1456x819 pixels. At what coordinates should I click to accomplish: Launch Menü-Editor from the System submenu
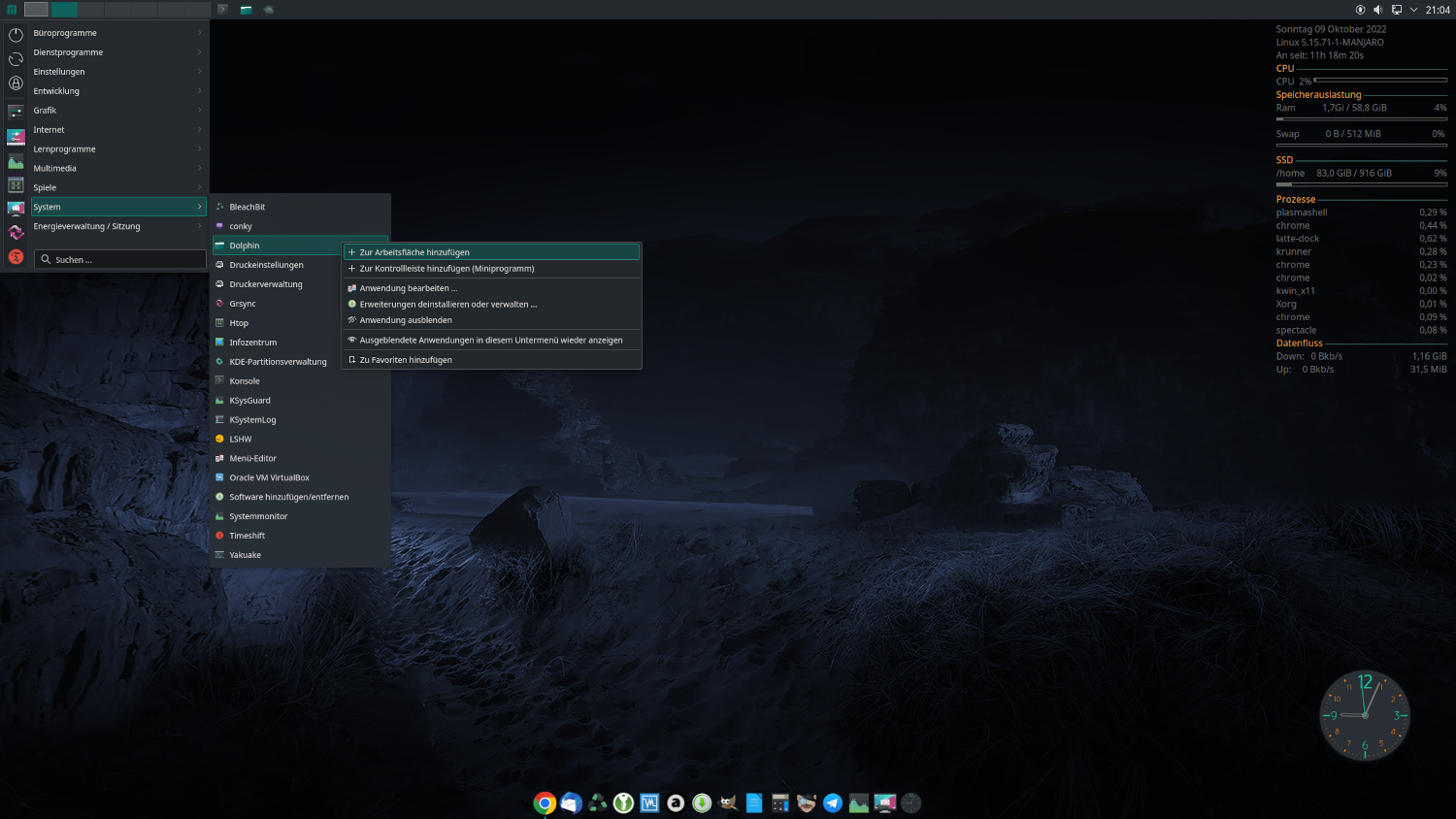point(301,458)
